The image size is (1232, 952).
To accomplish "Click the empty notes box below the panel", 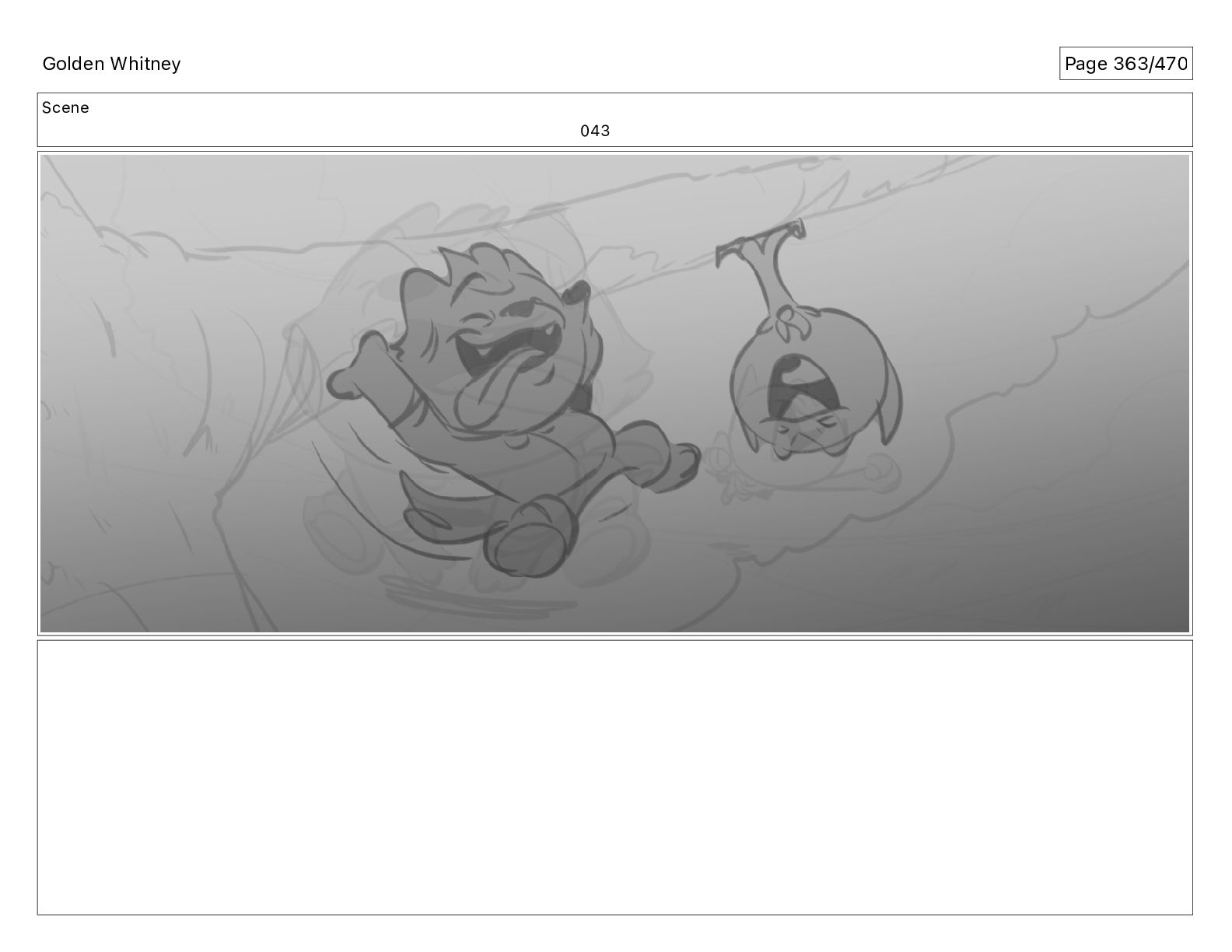I will tap(614, 777).
